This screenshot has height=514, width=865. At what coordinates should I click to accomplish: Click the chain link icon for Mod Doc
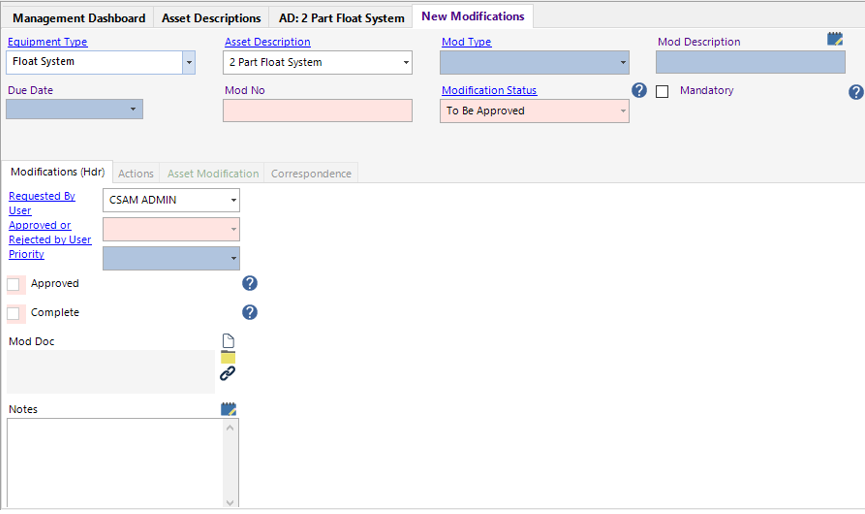click(228, 373)
